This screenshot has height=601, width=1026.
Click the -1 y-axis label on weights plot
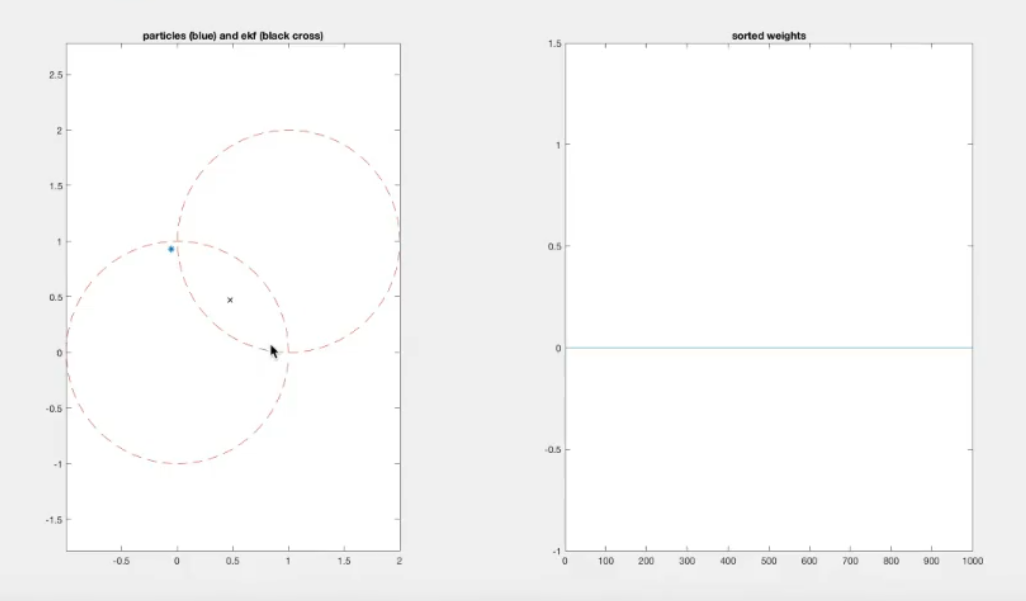[557, 551]
